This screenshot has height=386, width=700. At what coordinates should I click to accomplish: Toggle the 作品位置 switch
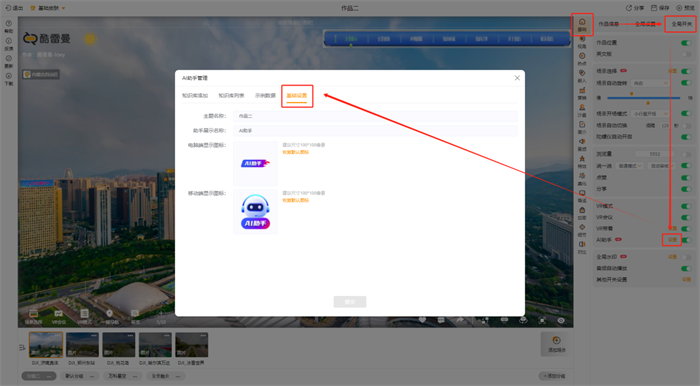point(686,43)
